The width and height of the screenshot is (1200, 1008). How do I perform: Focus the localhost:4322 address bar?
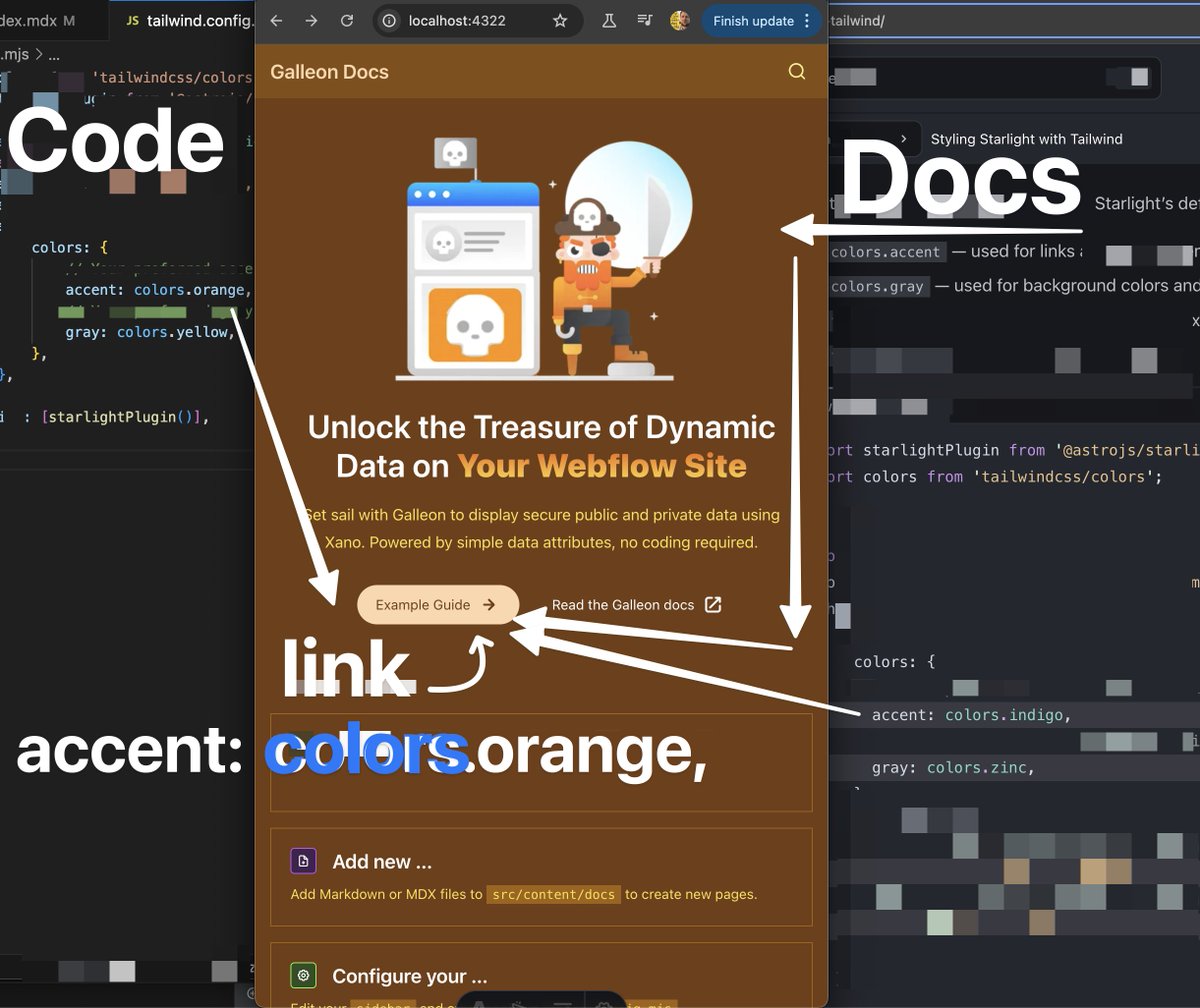click(x=478, y=21)
